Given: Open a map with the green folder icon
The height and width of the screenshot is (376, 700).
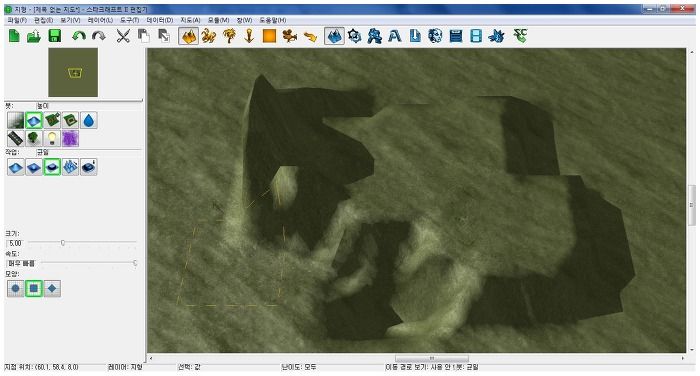Looking at the screenshot, I should coord(34,36).
